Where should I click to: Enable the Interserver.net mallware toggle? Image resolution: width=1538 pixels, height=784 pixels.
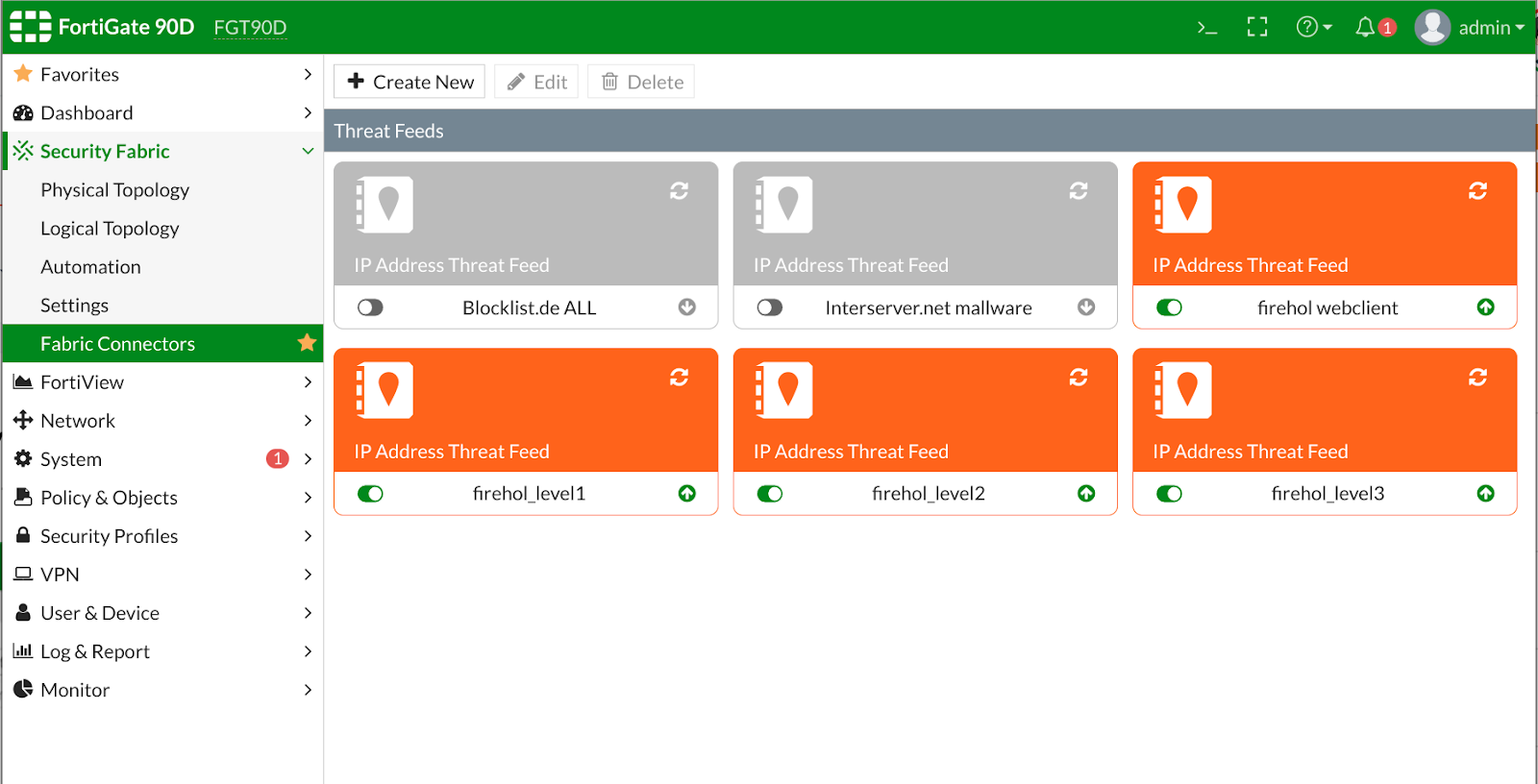click(770, 307)
